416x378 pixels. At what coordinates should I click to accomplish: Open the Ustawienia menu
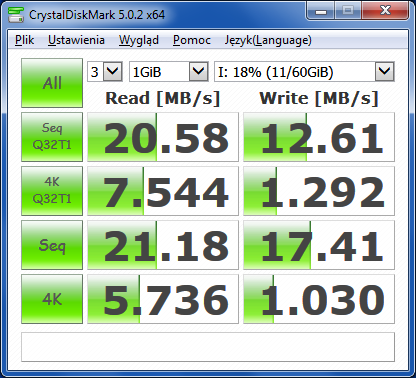pos(76,40)
